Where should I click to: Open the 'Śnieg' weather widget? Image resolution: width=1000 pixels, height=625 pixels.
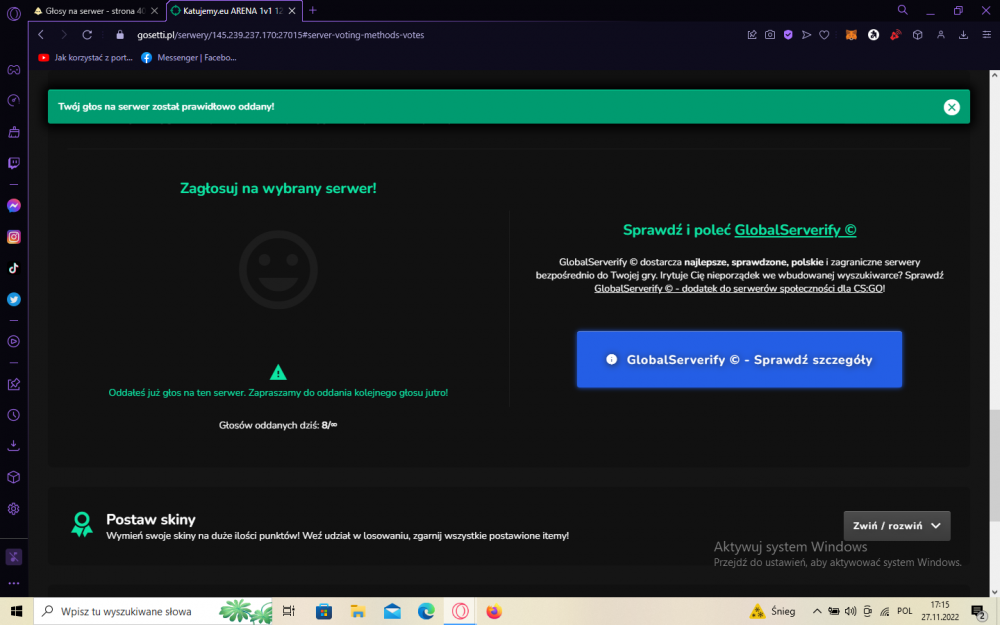tap(773, 611)
